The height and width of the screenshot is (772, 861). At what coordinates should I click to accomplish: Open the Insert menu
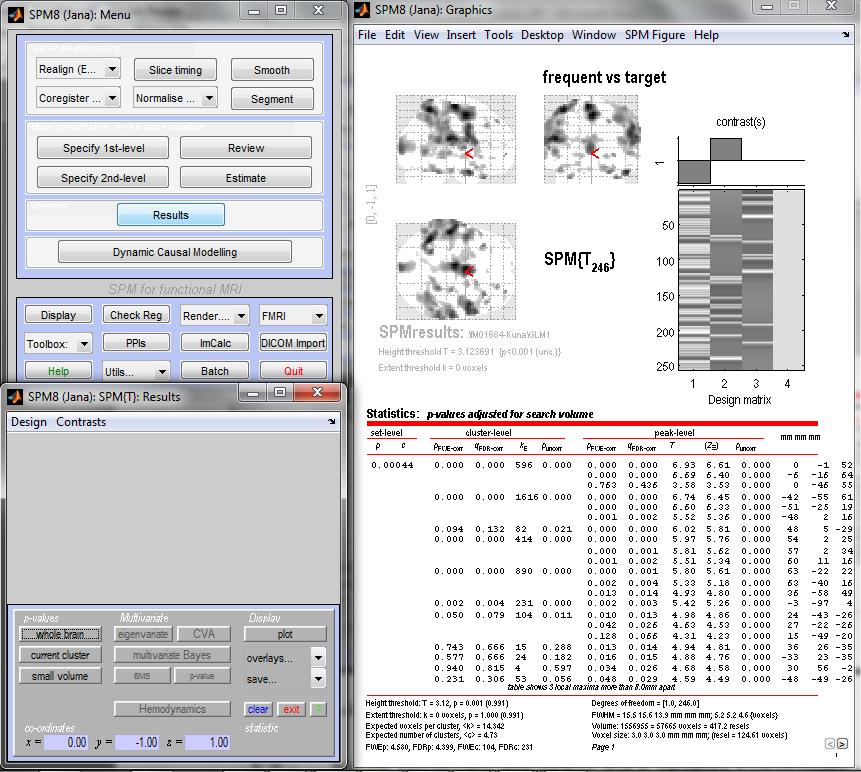pos(461,35)
